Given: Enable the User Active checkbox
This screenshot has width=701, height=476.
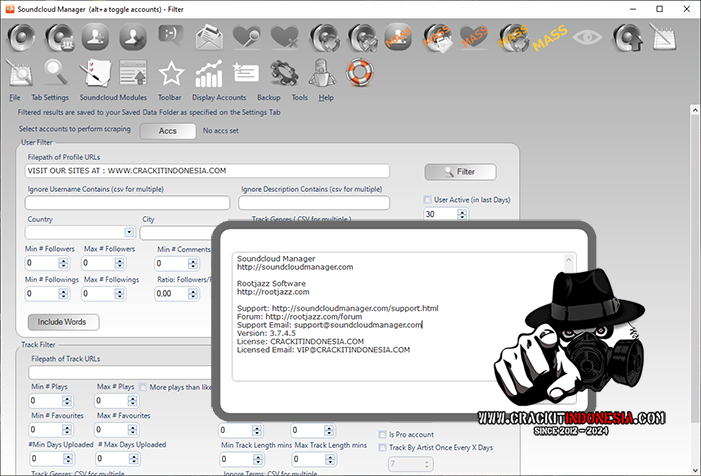Looking at the screenshot, I should [x=428, y=200].
